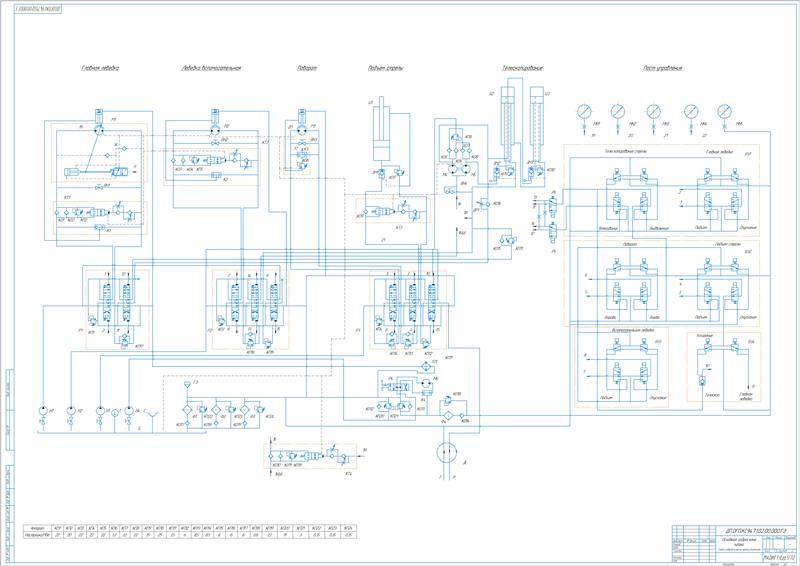Select the main winch hydraulic motor symbol
The width and height of the screenshot is (800, 566).
point(100,131)
